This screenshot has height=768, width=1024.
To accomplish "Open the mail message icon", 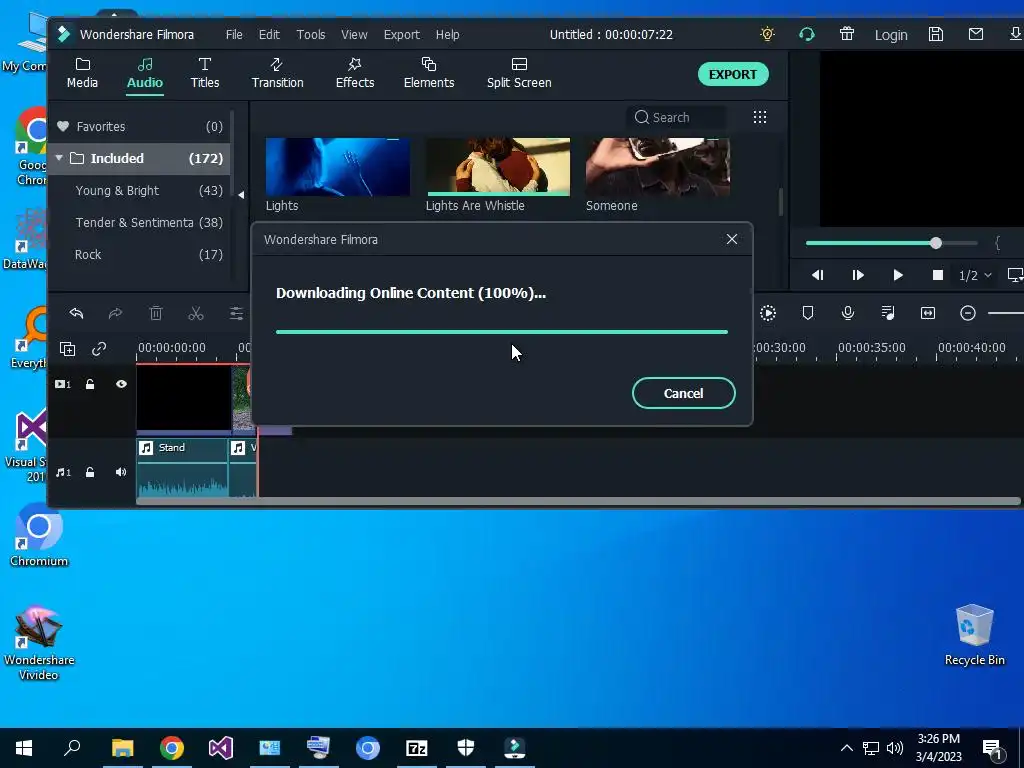I will point(976,34).
